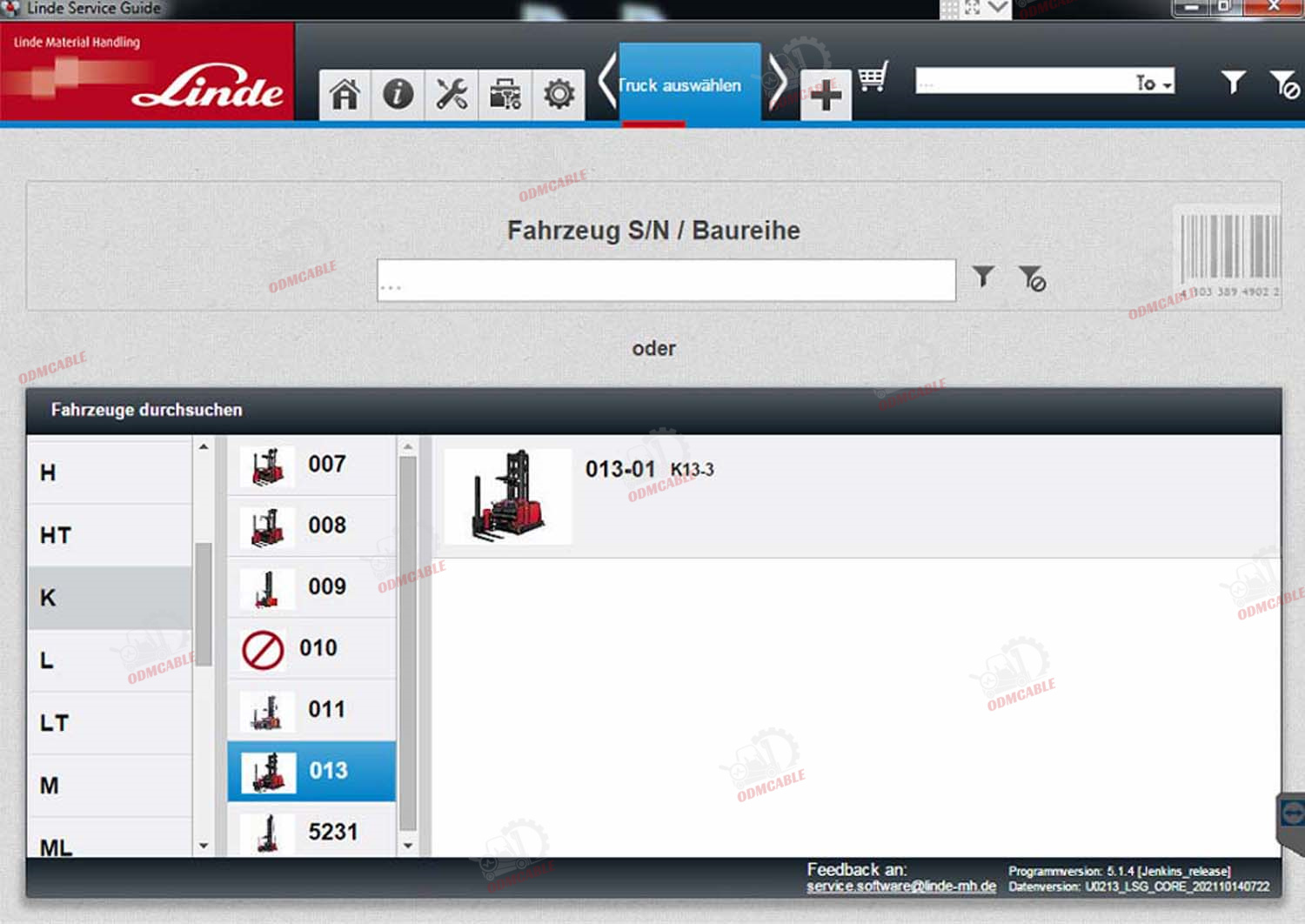Select truck category K

110,598
